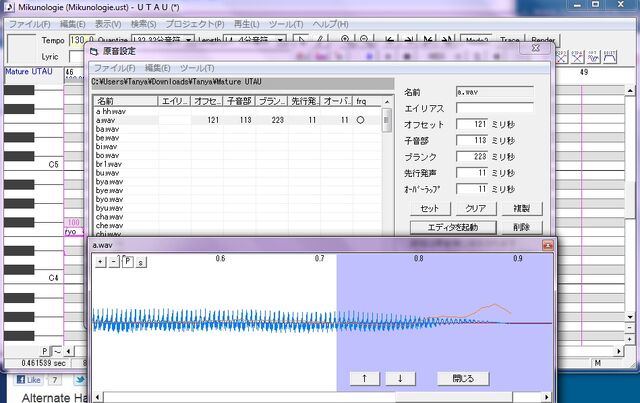The height and width of the screenshot is (403, 640).
Task: Select cha.wav in sample list
Action: pos(109,217)
